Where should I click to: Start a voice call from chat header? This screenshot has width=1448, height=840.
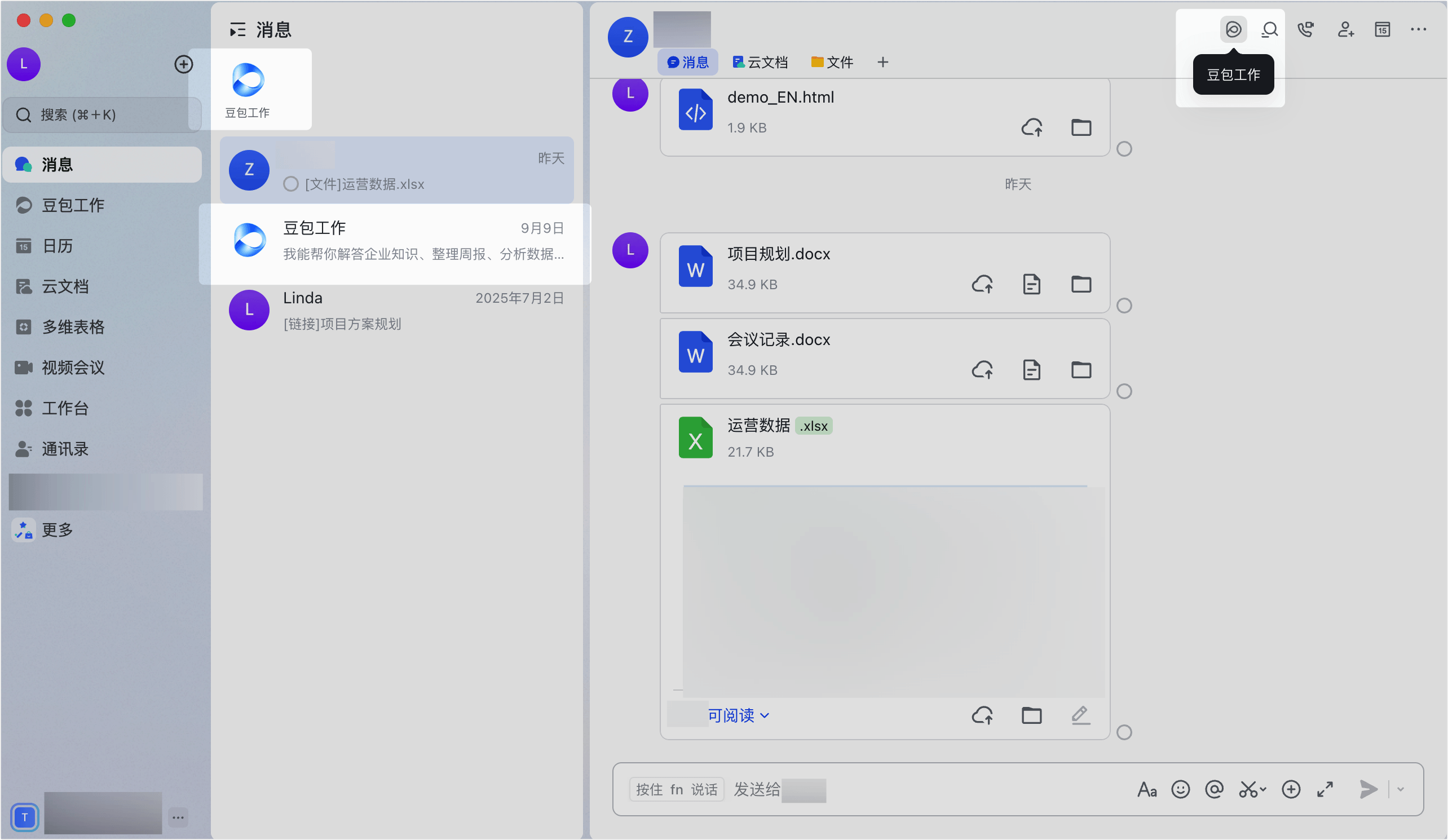click(1305, 29)
